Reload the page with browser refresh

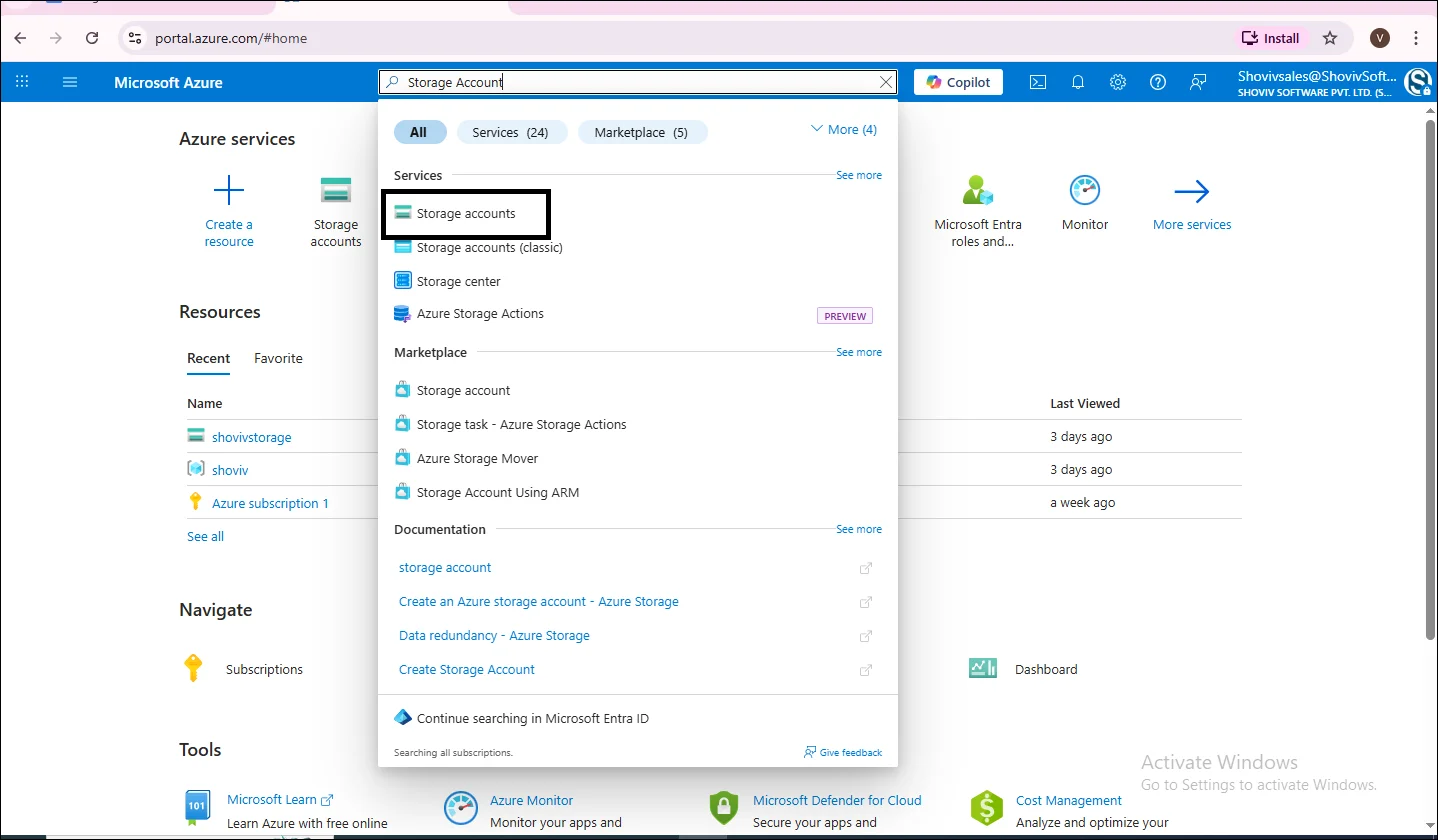pos(92,38)
